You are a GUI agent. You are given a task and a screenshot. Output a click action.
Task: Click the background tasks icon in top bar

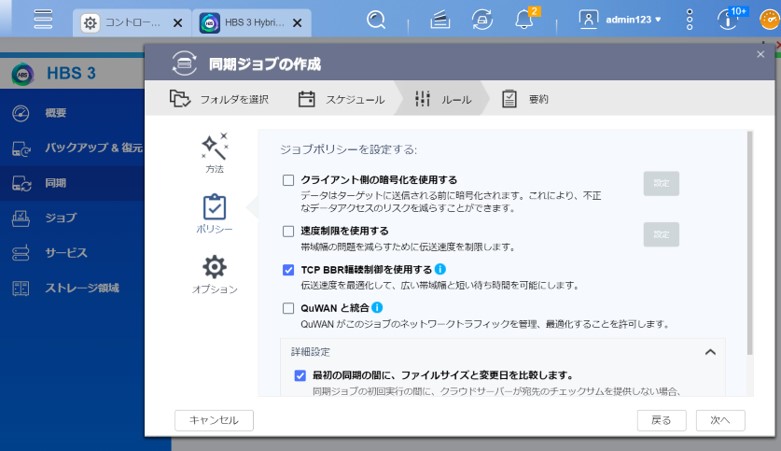[483, 20]
